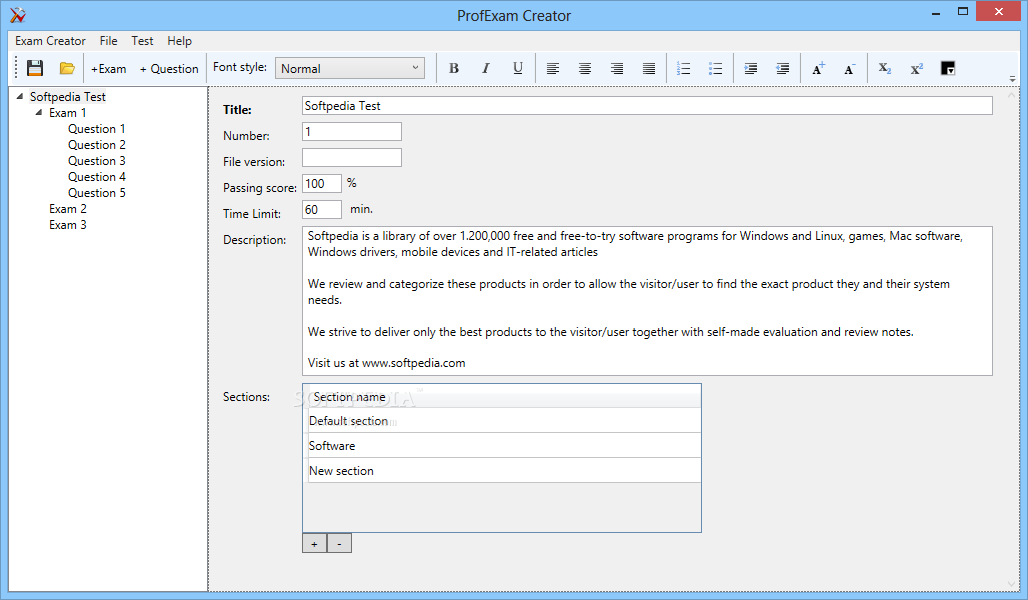
Task: Apply subscript formatting
Action: pyautogui.click(x=884, y=68)
